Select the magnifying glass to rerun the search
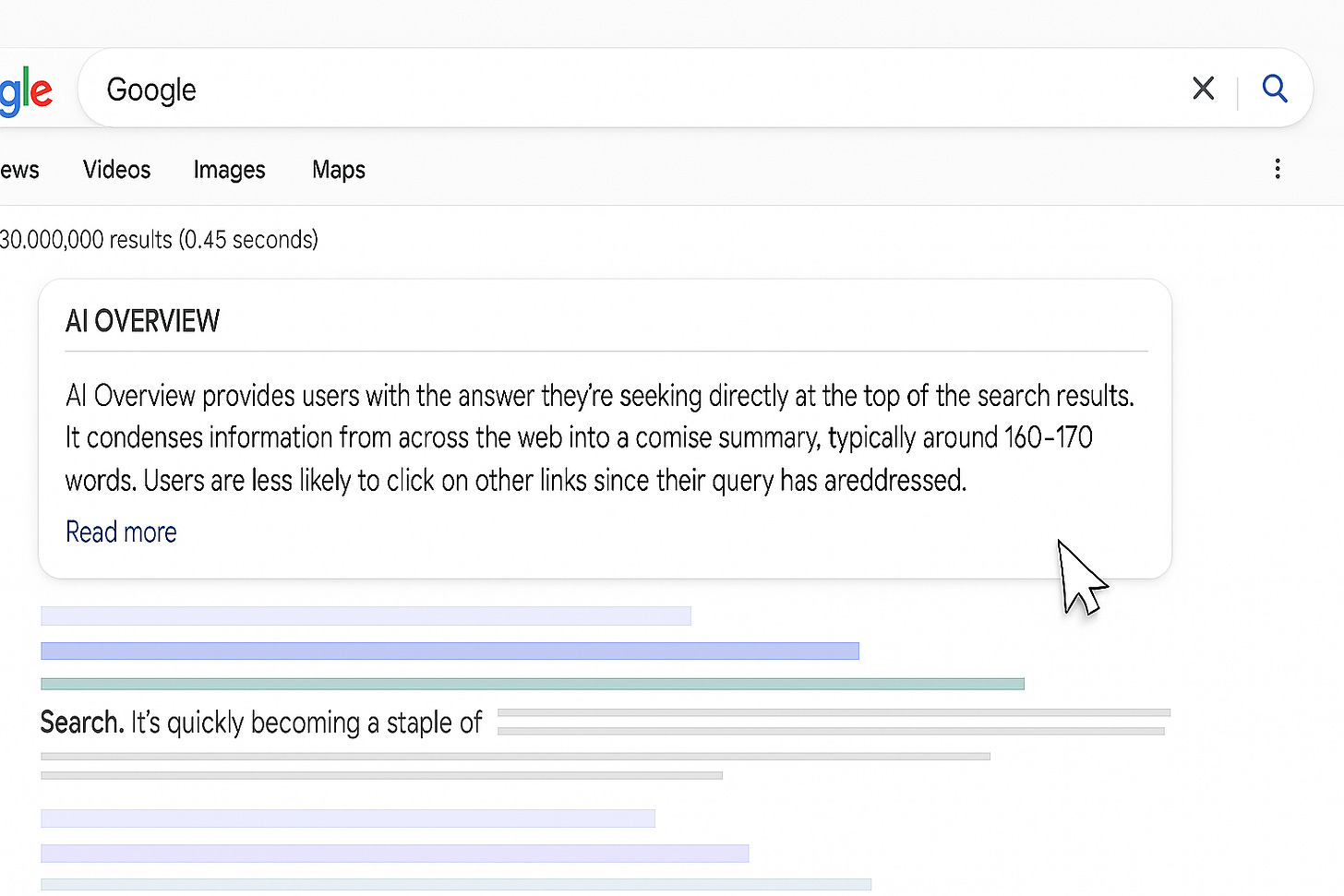This screenshot has height=896, width=1344. (1275, 89)
